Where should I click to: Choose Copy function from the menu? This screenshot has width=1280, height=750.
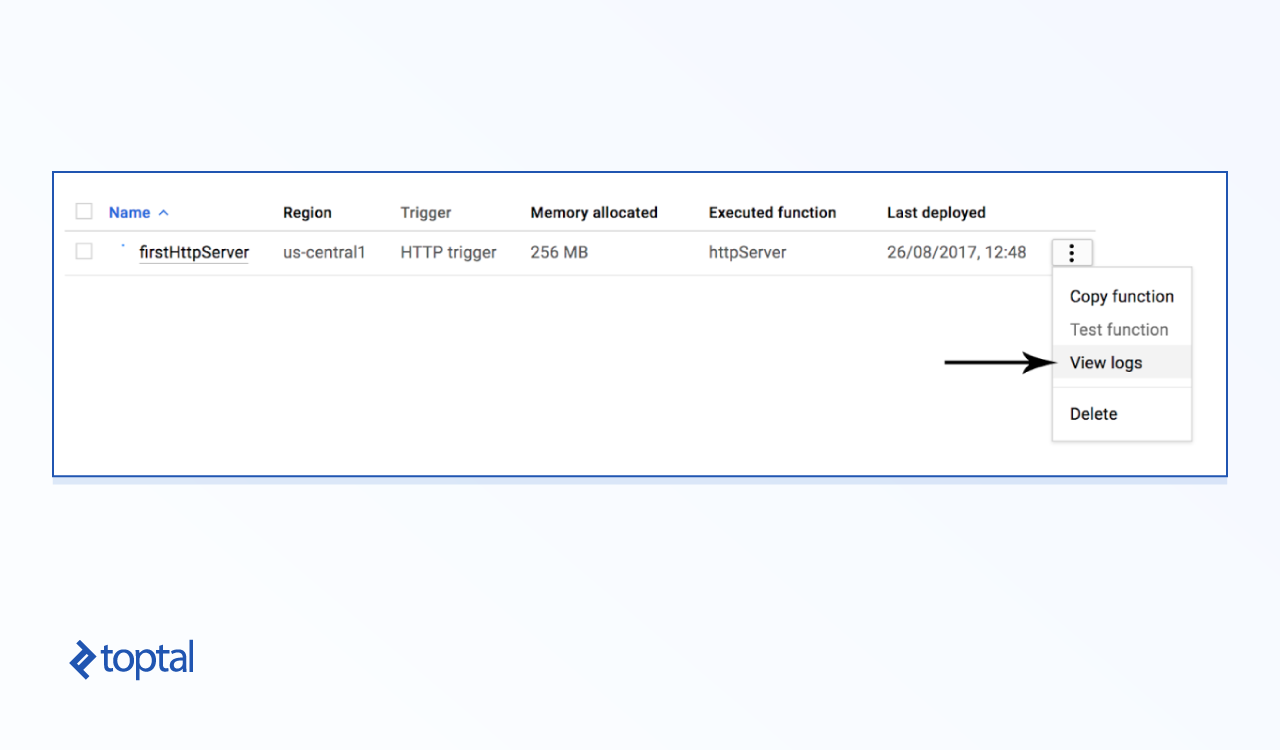point(1121,296)
